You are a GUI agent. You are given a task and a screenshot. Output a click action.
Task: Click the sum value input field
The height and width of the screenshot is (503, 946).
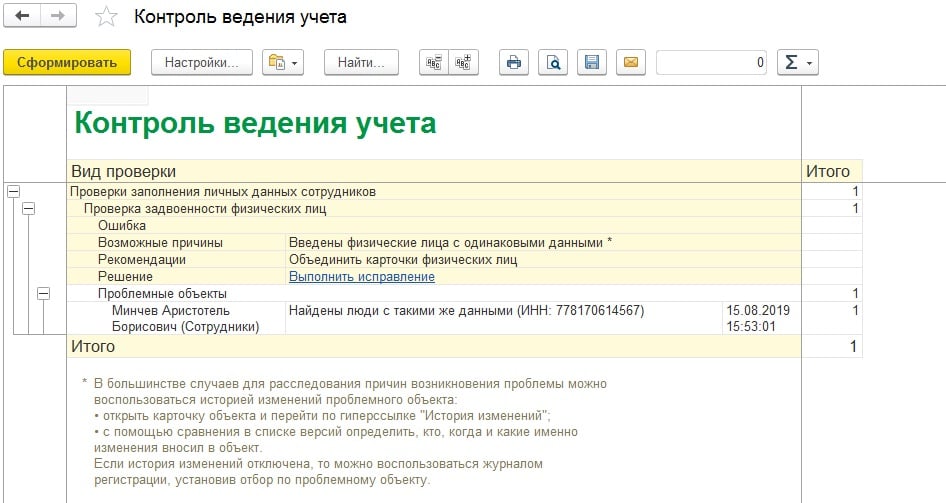point(712,62)
